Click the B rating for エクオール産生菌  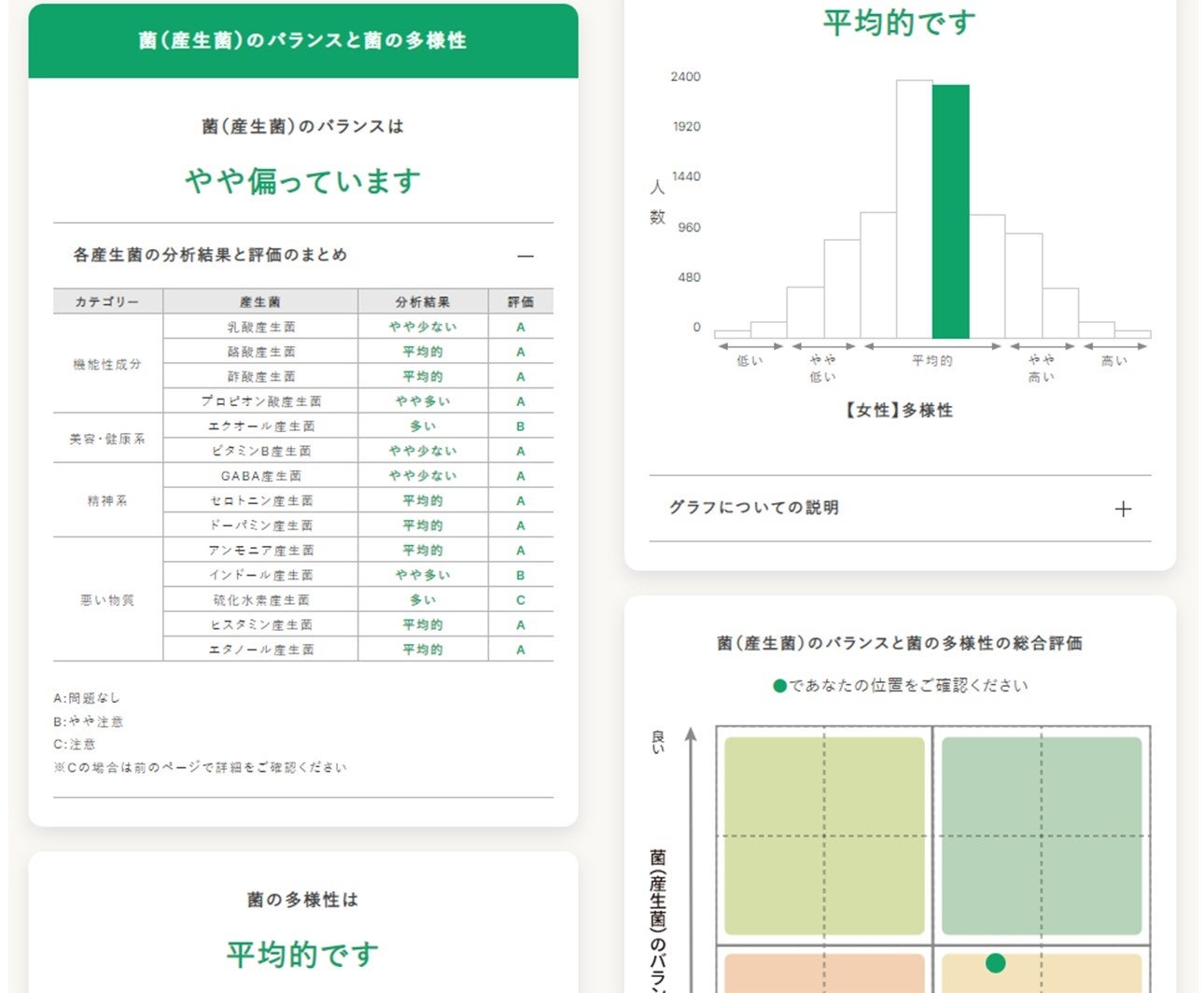coord(521,427)
